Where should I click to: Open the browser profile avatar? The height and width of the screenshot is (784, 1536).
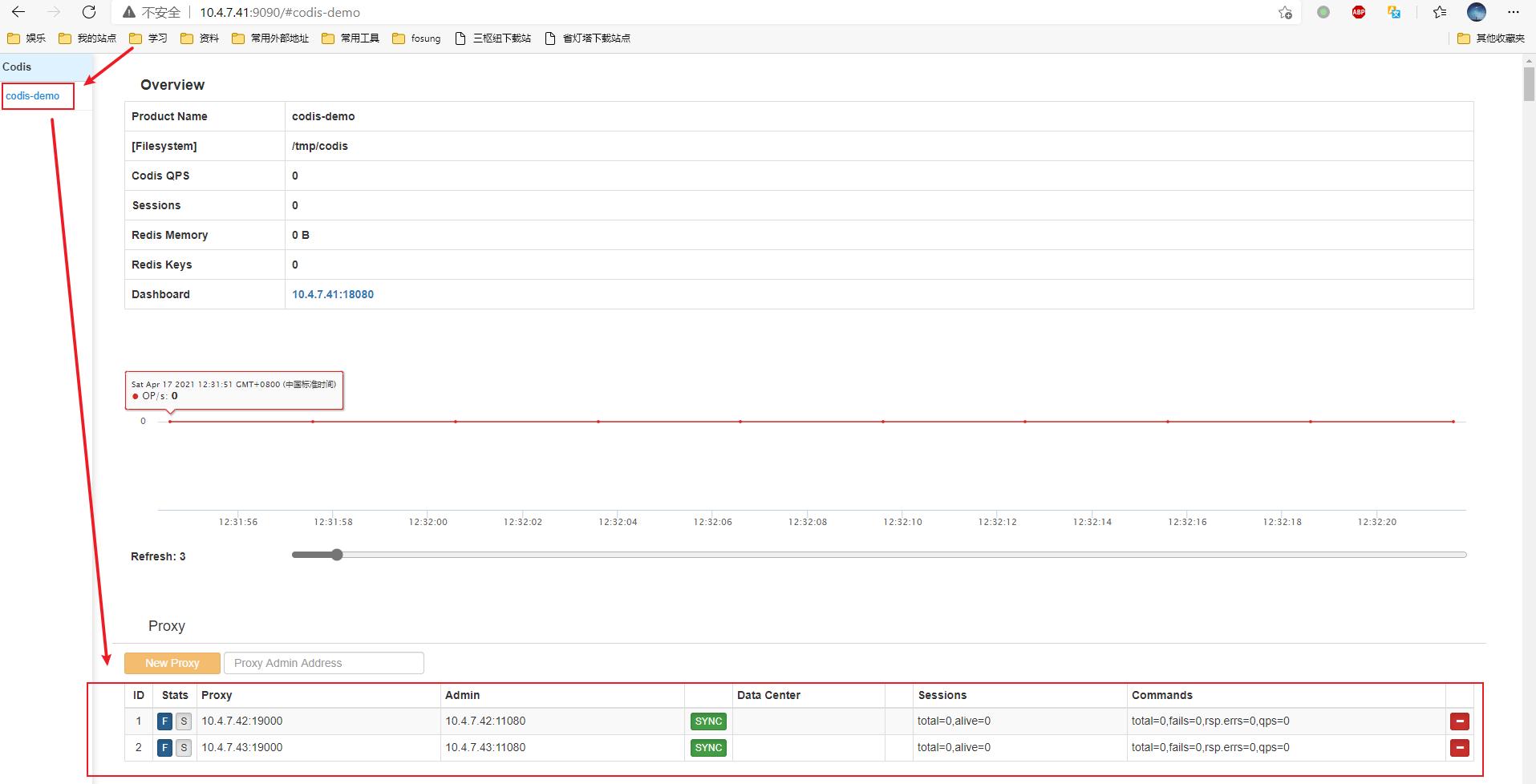point(1477,12)
